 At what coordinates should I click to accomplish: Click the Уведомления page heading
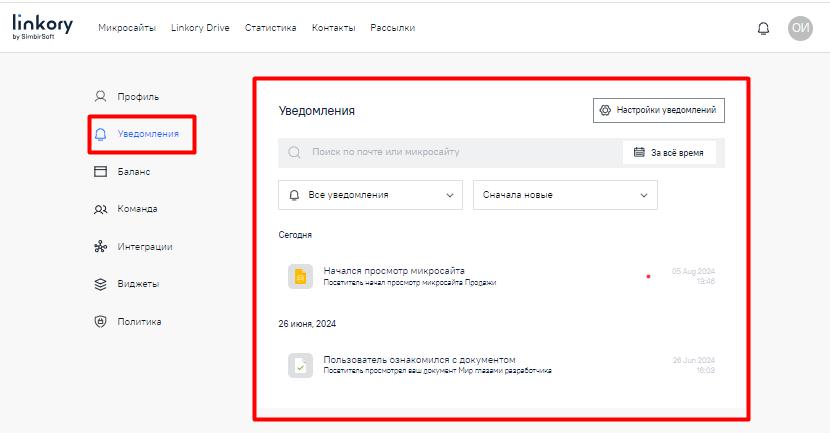pos(317,111)
